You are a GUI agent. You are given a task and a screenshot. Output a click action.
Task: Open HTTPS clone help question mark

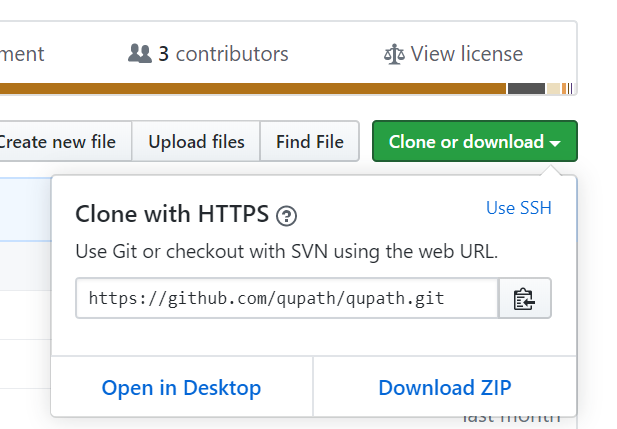(x=286, y=216)
